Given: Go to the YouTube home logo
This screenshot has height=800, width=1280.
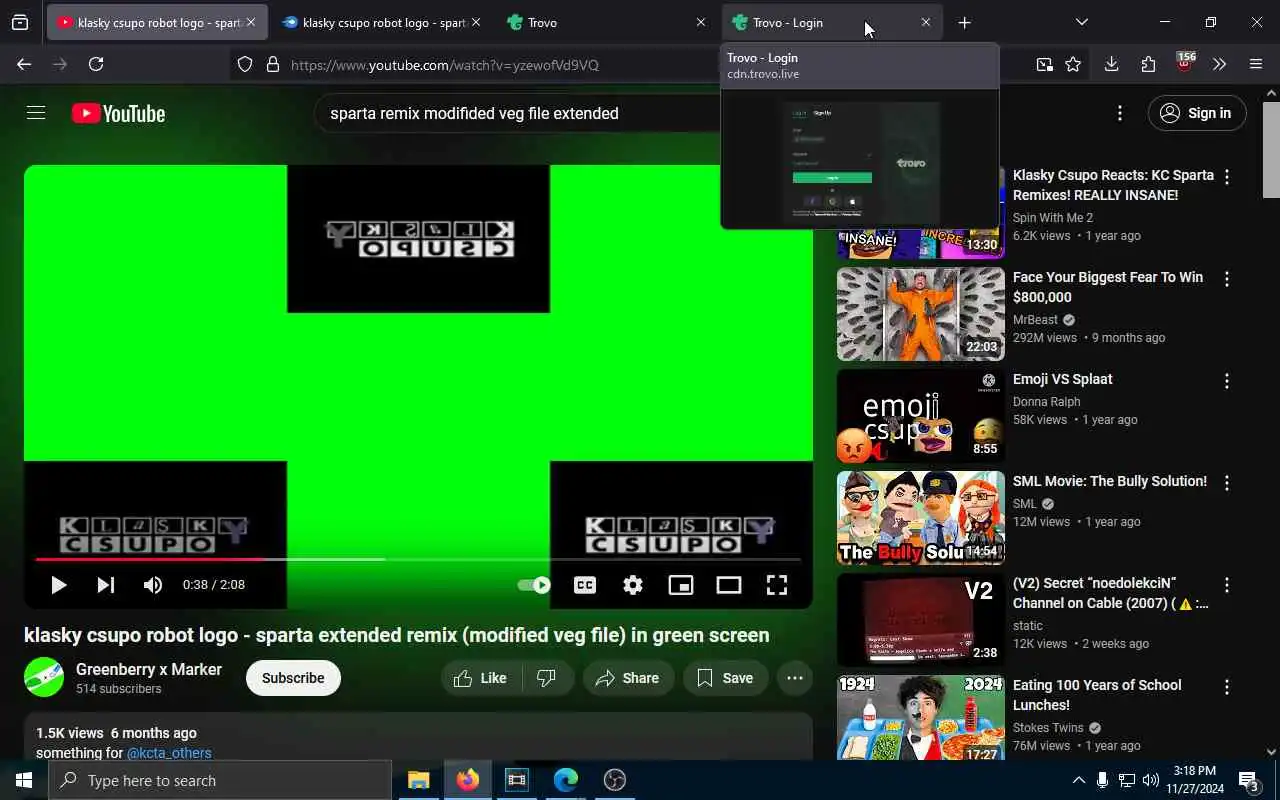Looking at the screenshot, I should (118, 114).
